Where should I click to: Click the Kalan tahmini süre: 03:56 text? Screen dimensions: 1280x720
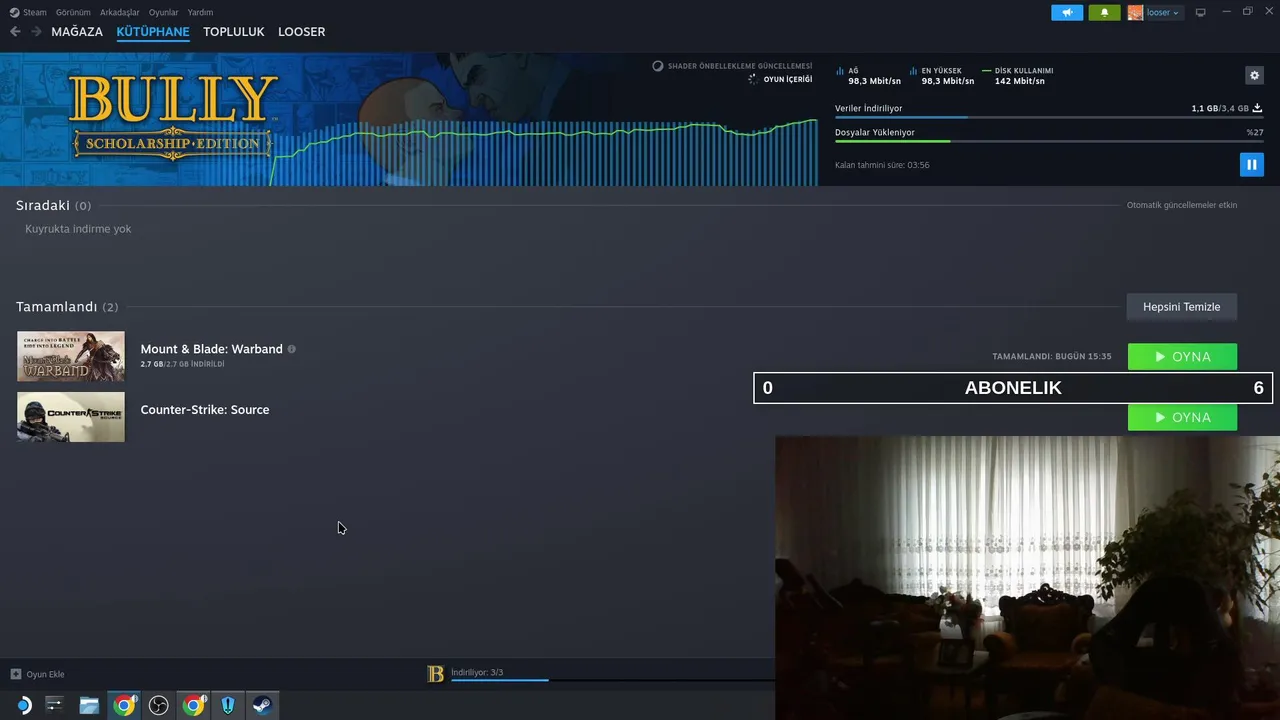coord(882,165)
